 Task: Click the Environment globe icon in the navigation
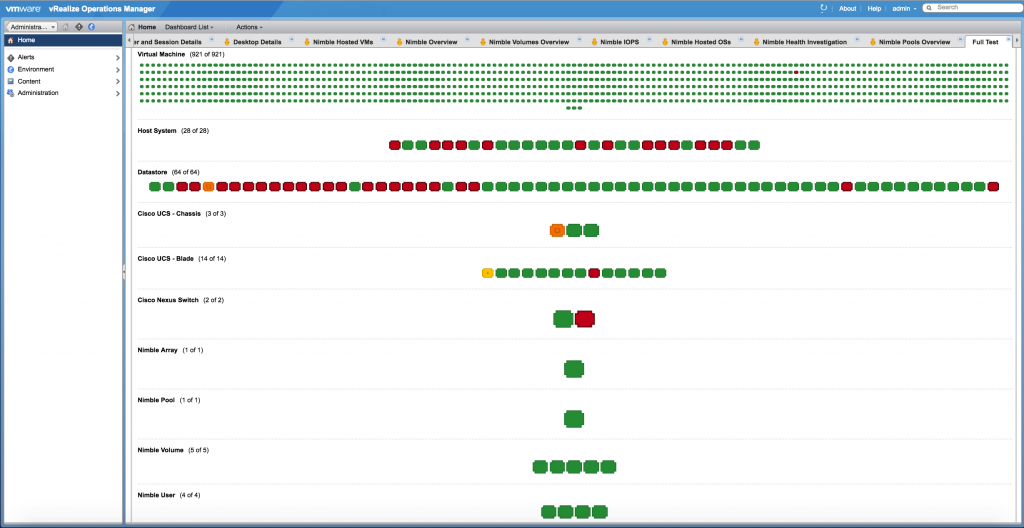coord(10,69)
